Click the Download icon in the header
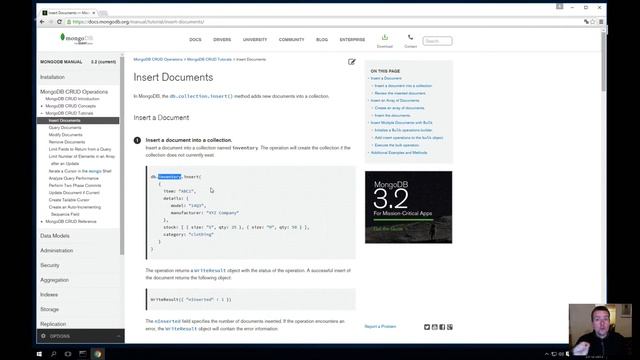 click(x=384, y=37)
